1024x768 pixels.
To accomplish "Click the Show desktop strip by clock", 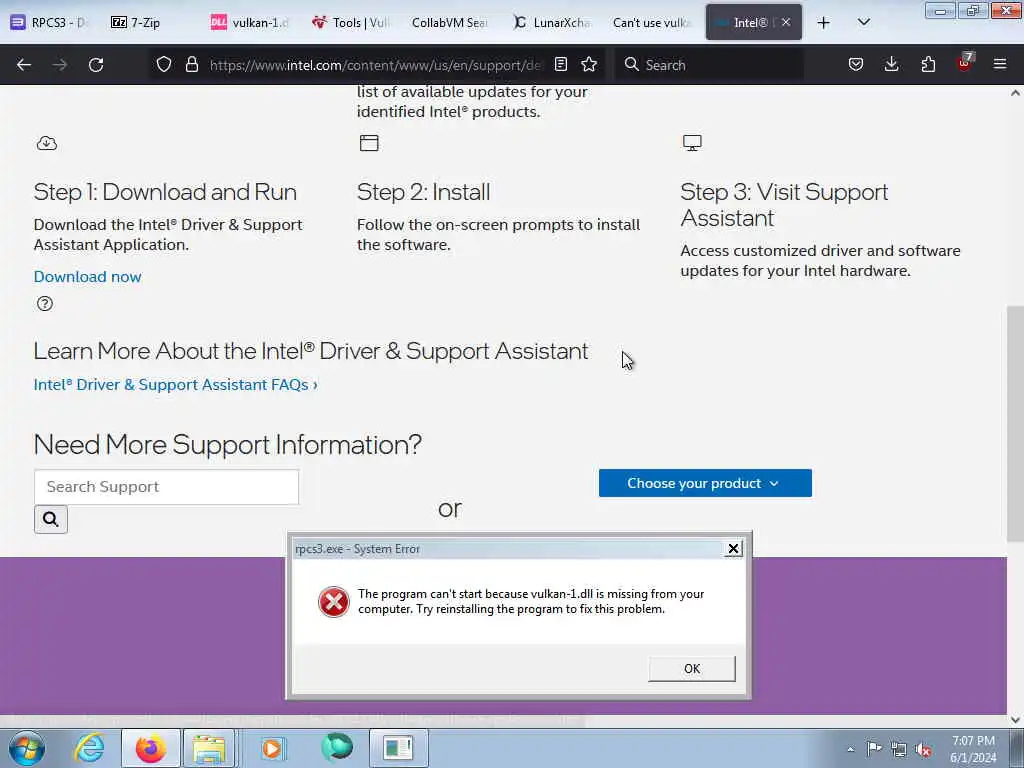I will click(1017, 748).
